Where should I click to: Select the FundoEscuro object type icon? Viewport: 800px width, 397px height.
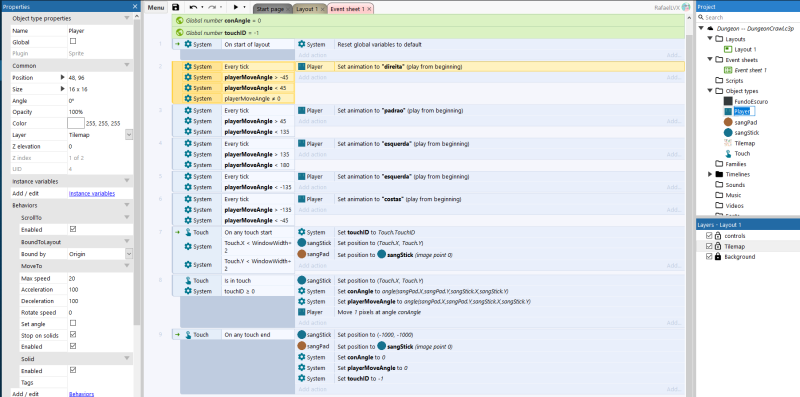click(x=729, y=102)
